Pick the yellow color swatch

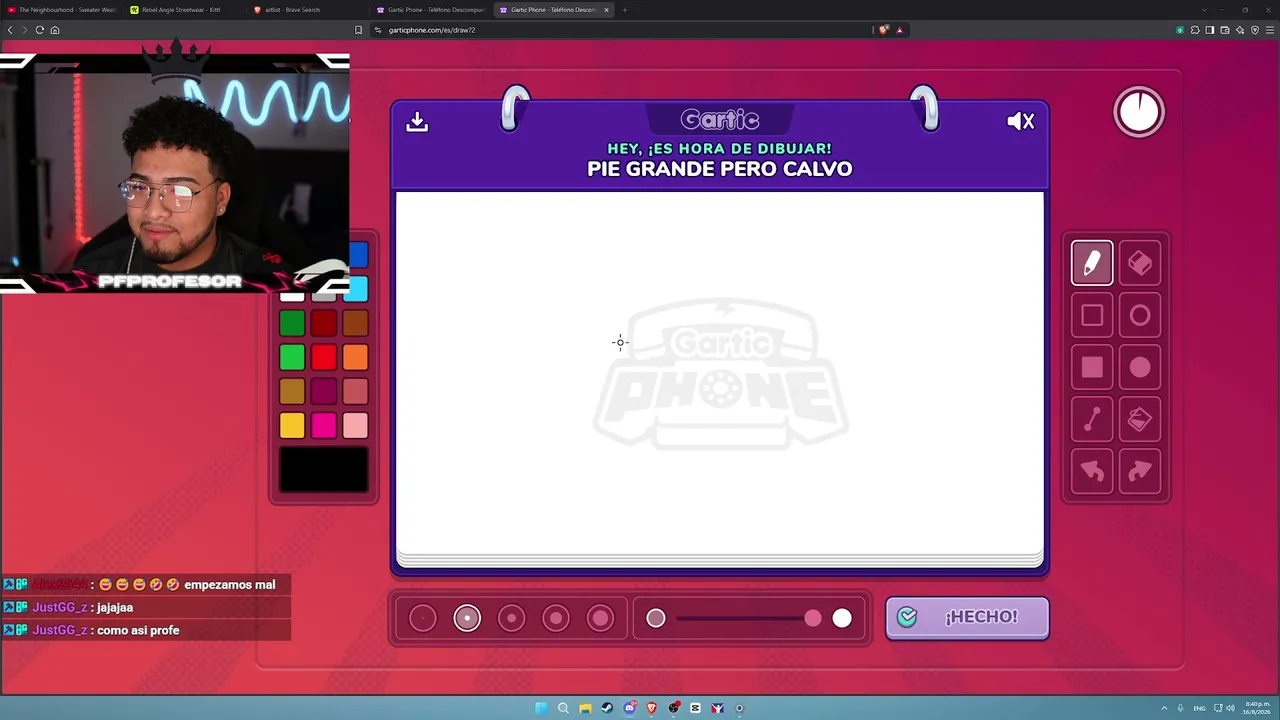tap(292, 426)
